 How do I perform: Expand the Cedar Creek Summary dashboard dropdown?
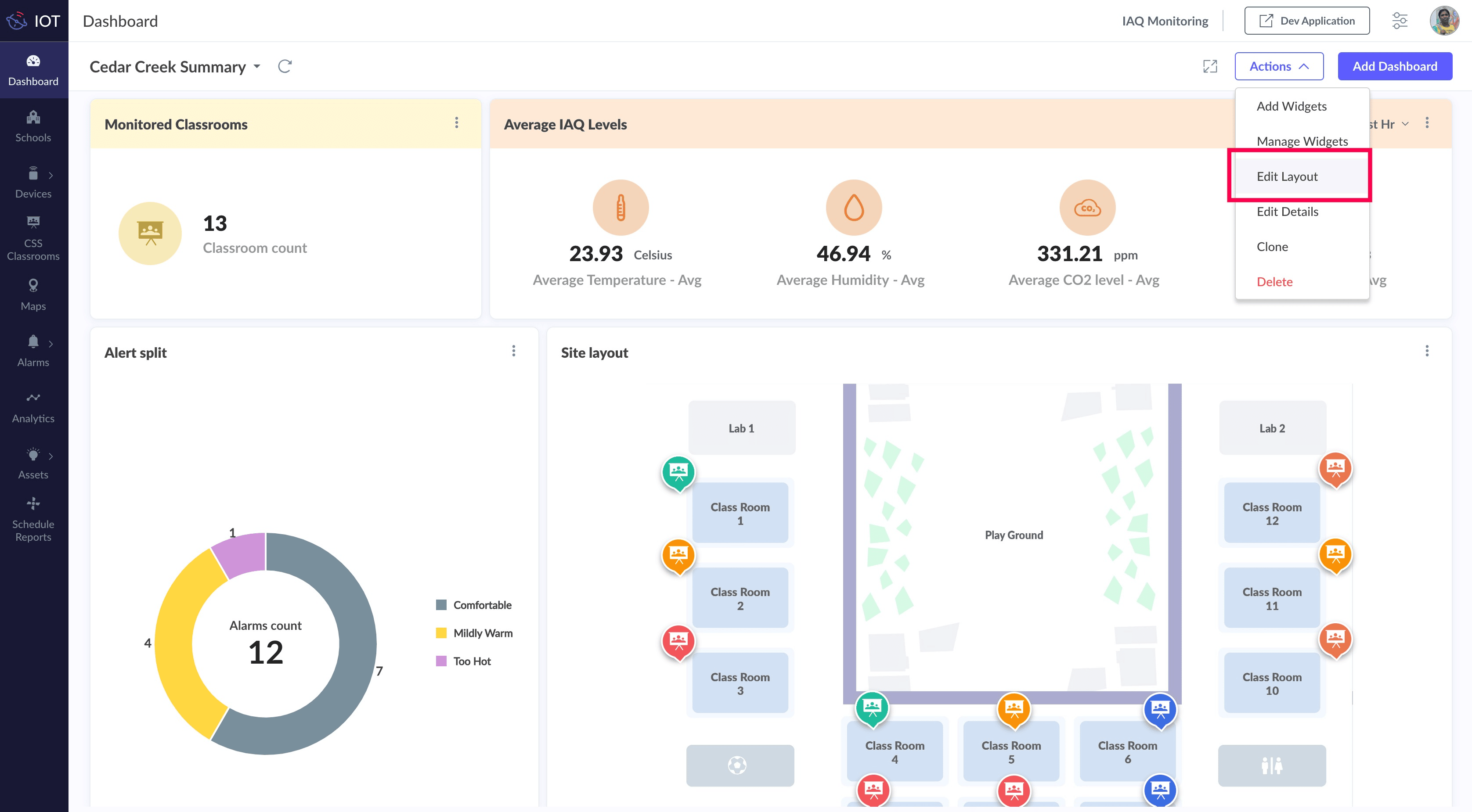coord(257,66)
